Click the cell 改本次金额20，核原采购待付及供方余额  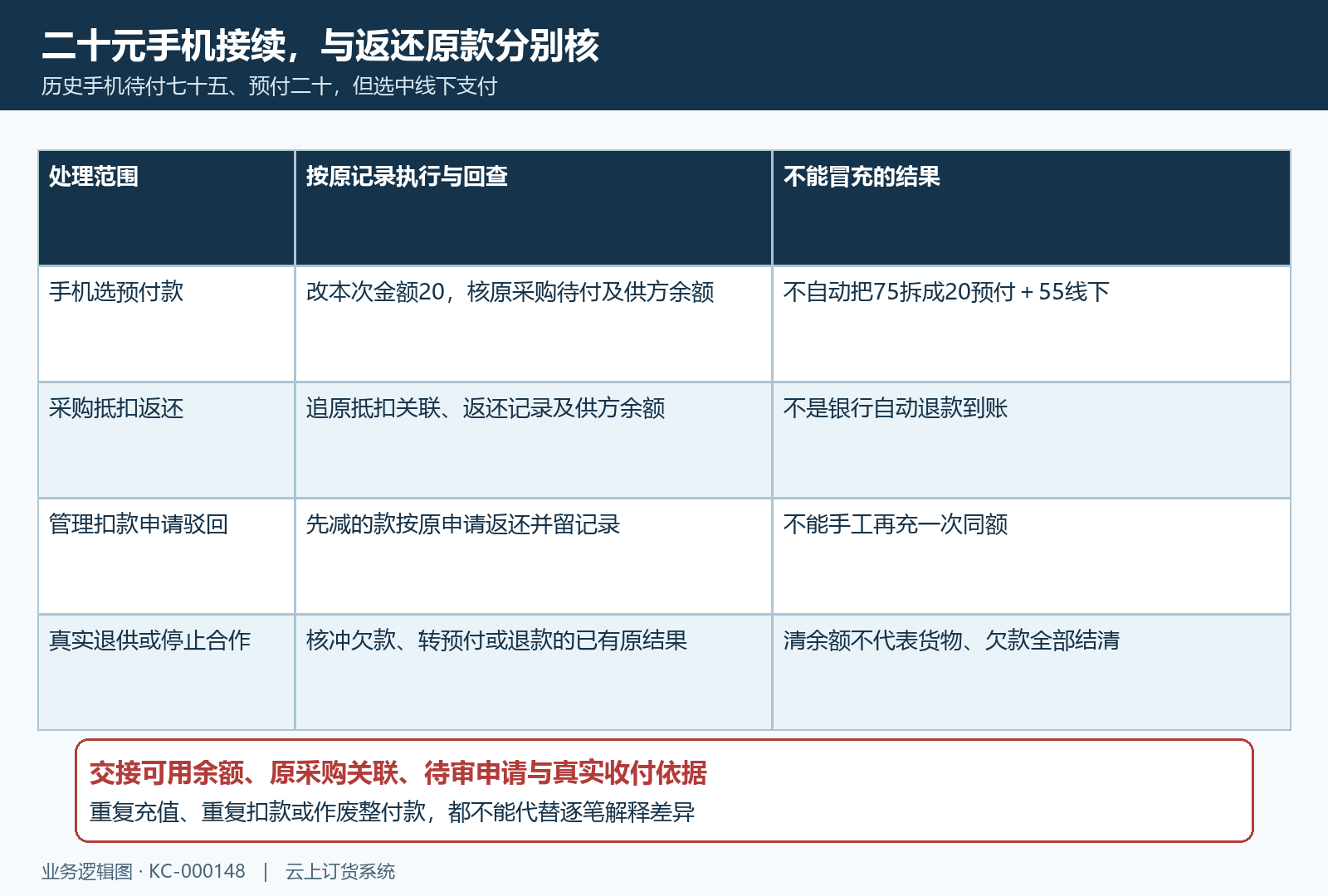click(x=534, y=324)
